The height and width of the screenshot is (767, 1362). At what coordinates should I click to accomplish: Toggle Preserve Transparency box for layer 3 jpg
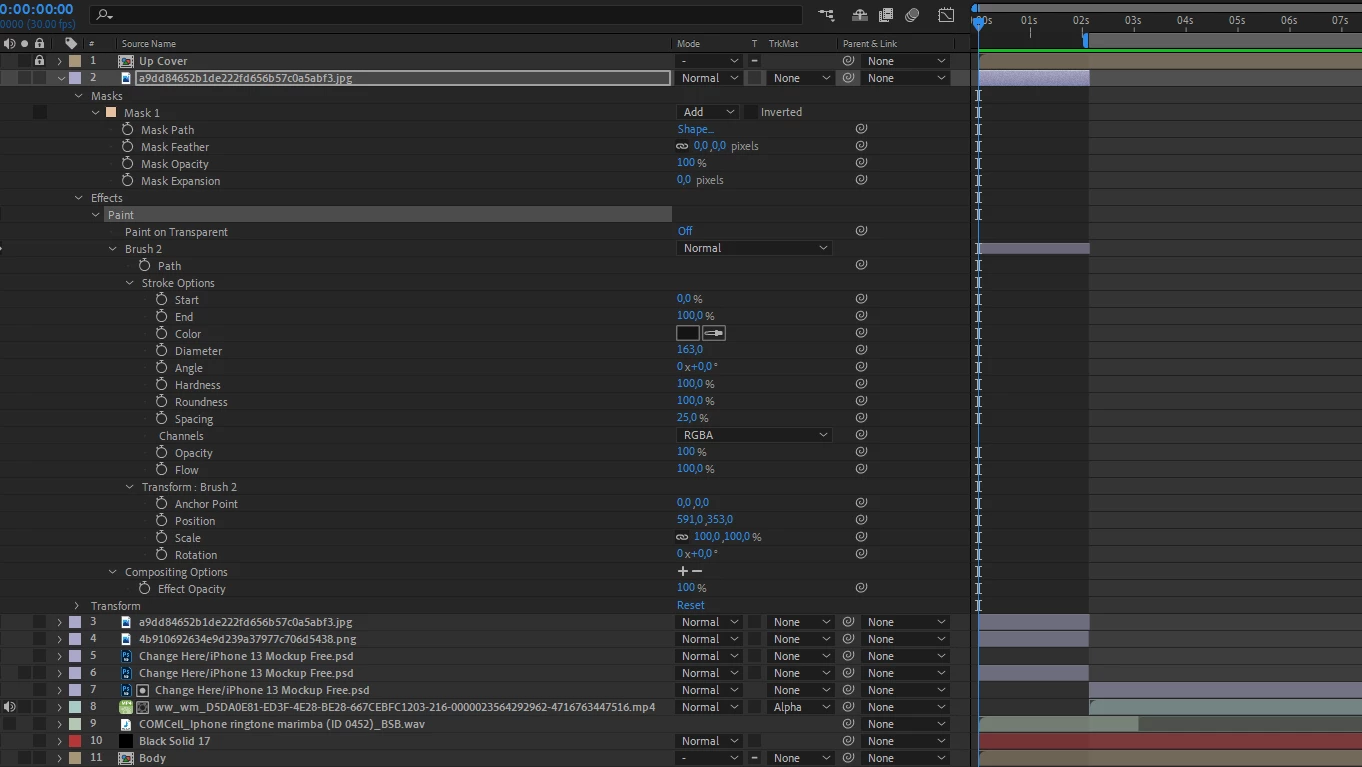pos(755,622)
